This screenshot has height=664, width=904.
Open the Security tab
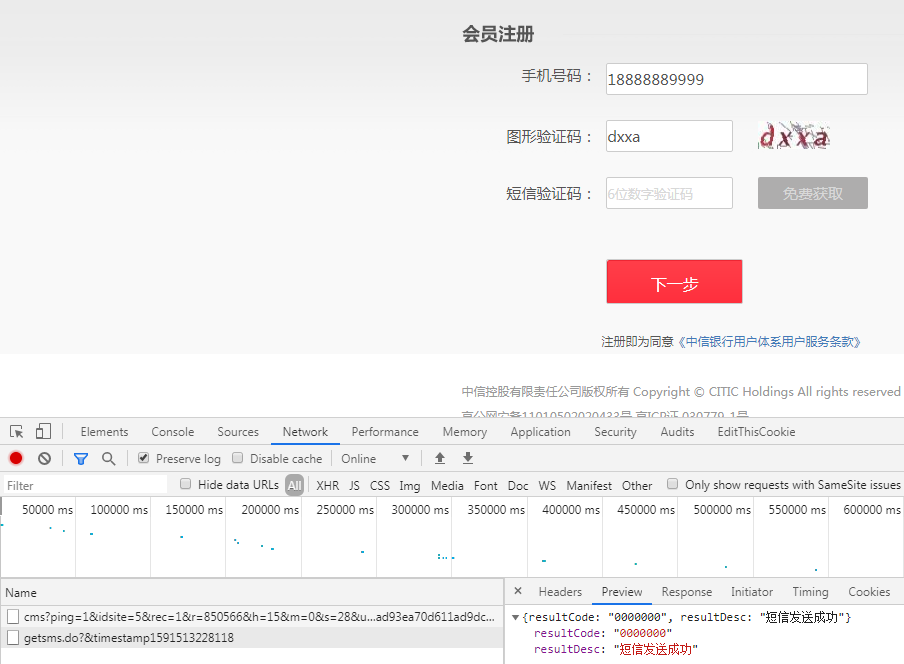pyautogui.click(x=615, y=432)
